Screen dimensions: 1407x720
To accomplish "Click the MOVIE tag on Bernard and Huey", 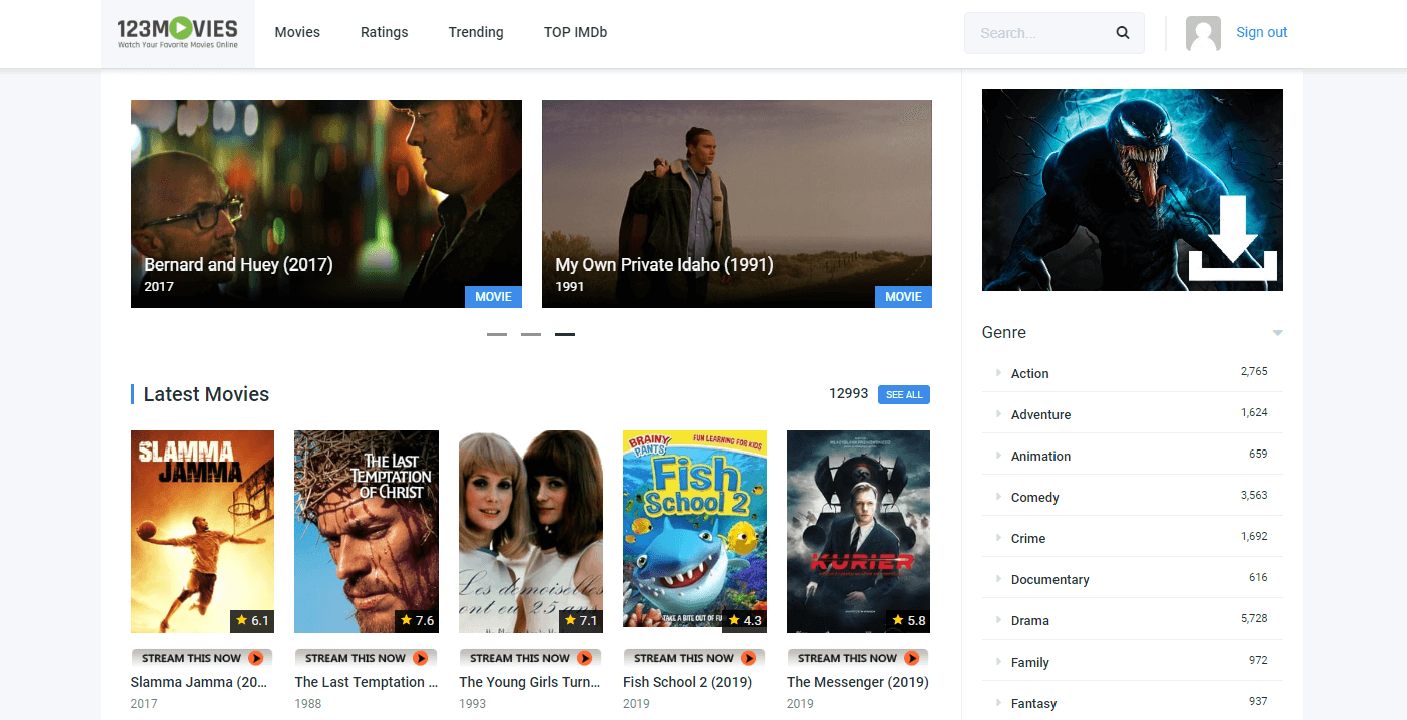I will click(493, 297).
